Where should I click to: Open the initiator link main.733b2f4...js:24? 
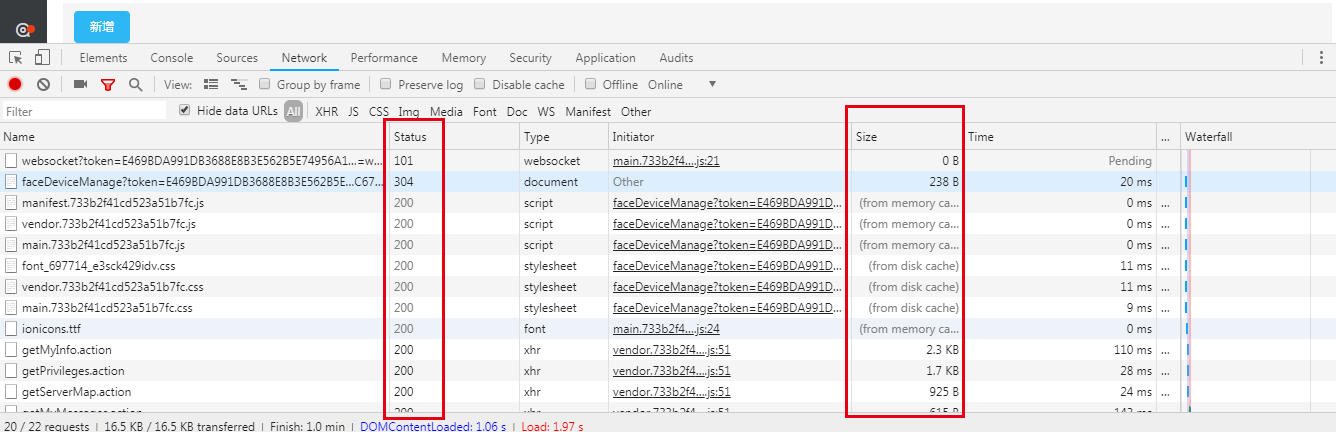tap(666, 329)
